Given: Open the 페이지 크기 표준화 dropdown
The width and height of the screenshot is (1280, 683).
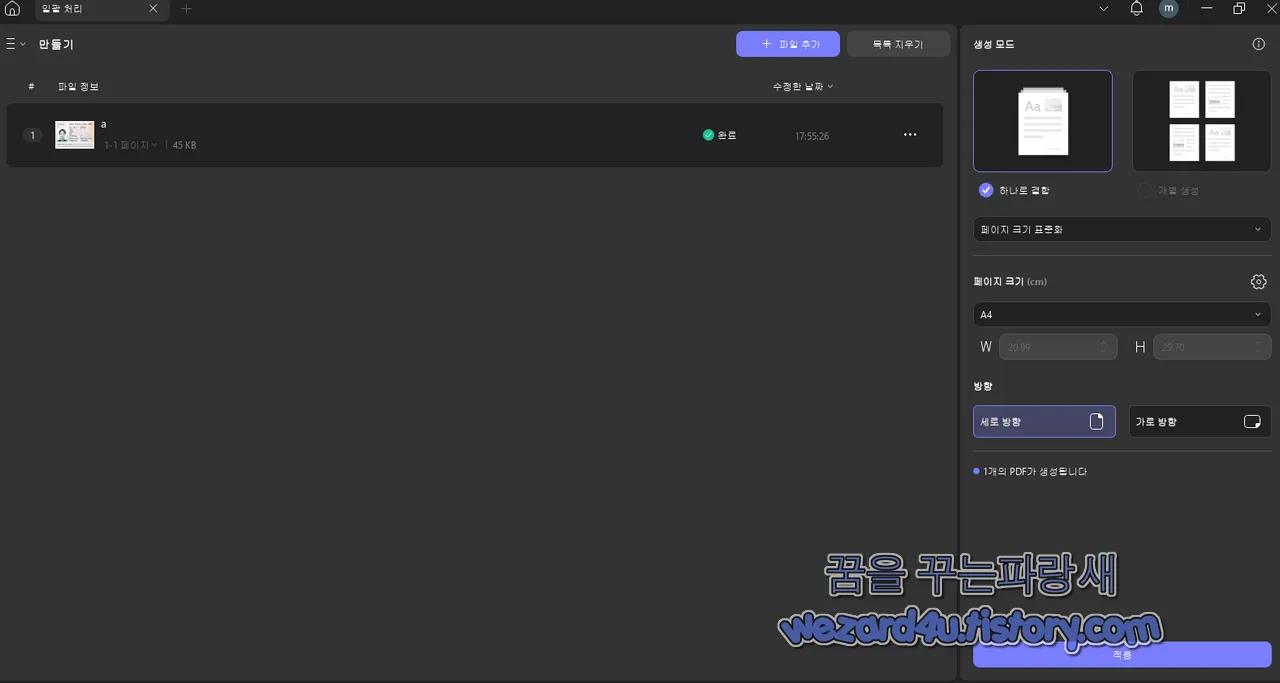Looking at the screenshot, I should [x=1121, y=229].
